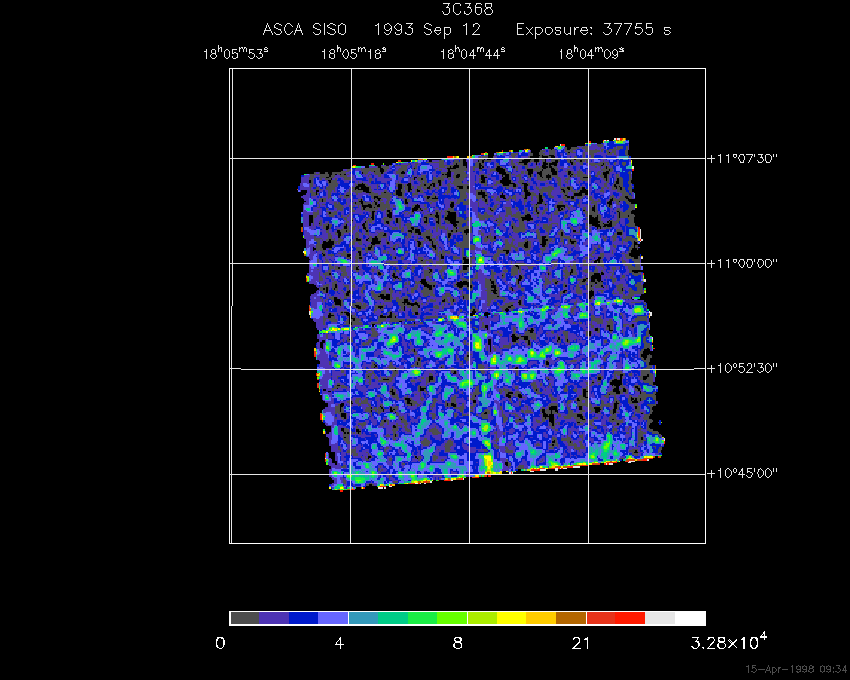Click the 3.28×10⁴ maximum scale value
Screen dimensions: 850x680
[729, 642]
